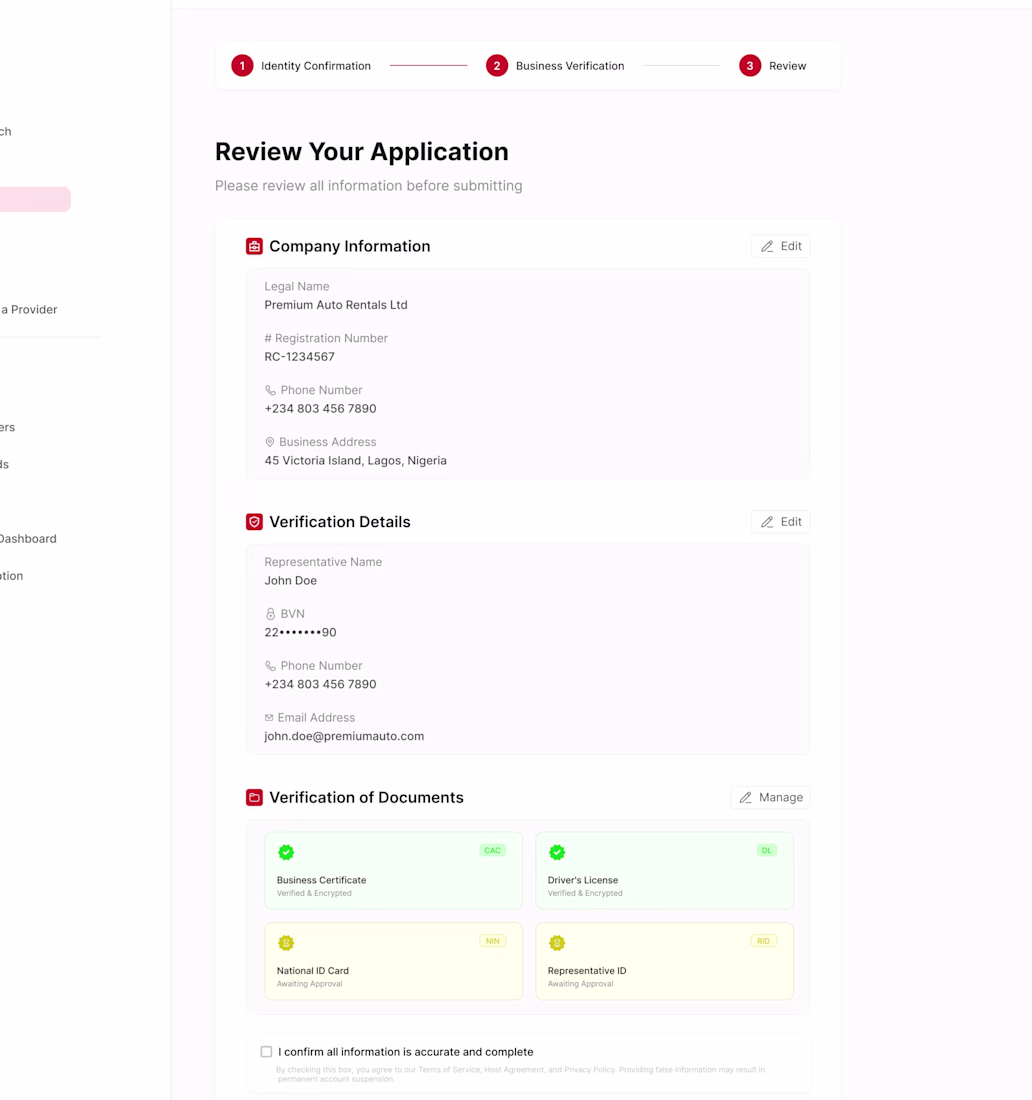Click step 2 Business Verification circle
This screenshot has width=1032, height=1100.
click(497, 66)
